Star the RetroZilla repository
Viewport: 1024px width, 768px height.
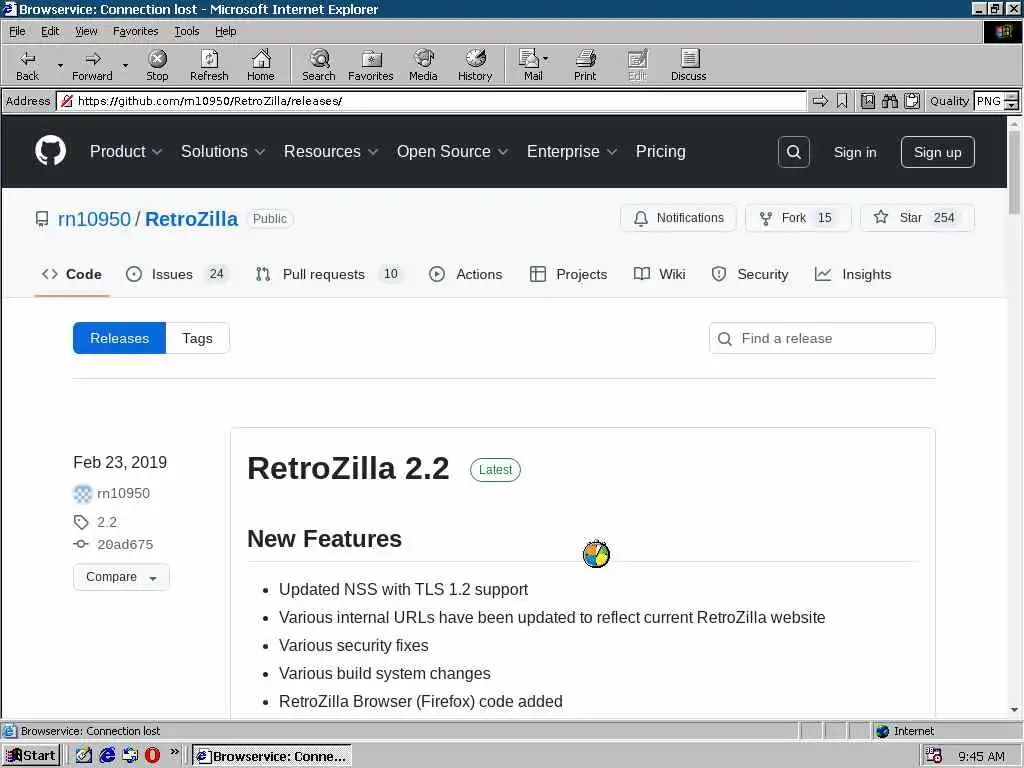point(917,218)
